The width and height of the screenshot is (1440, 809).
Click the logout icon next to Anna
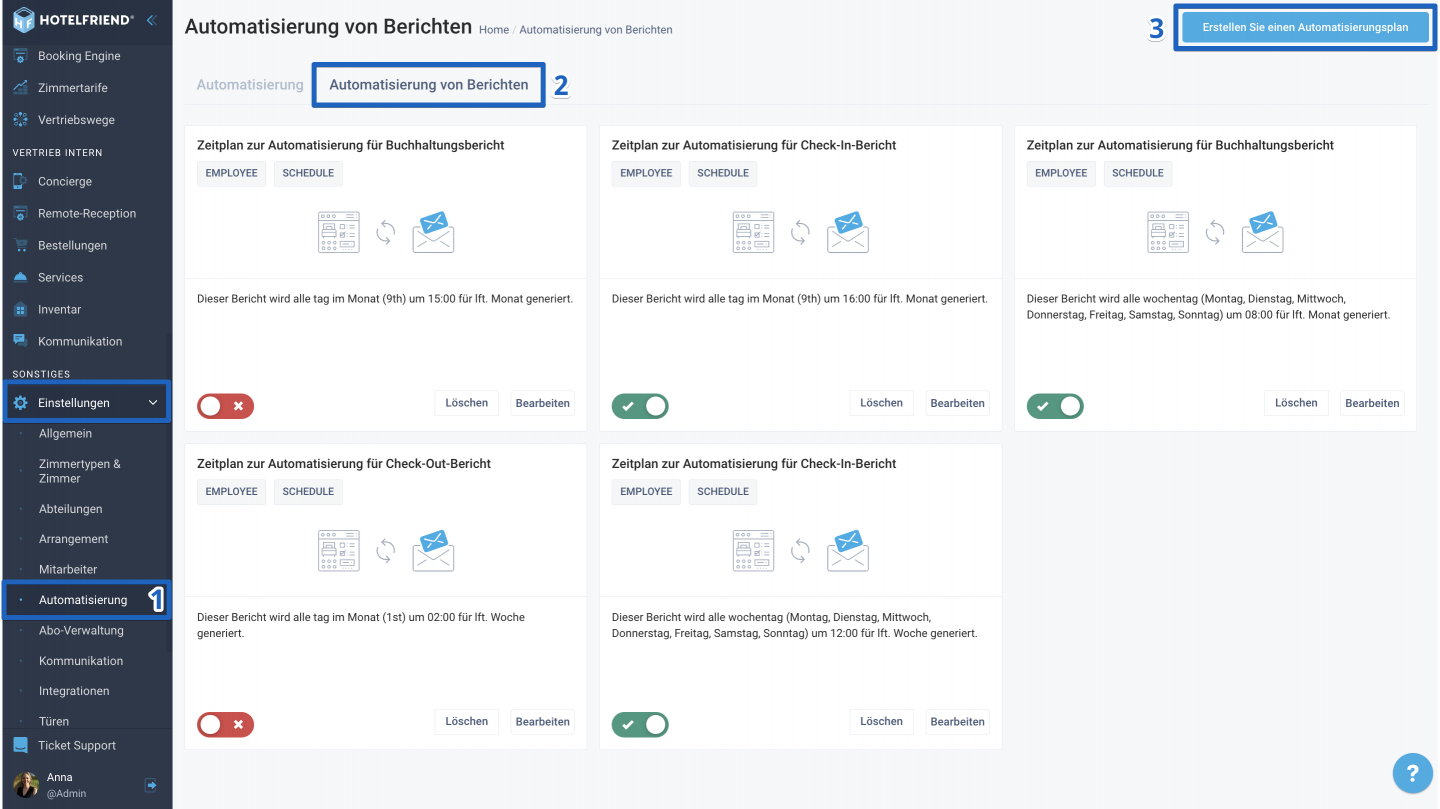(x=150, y=785)
